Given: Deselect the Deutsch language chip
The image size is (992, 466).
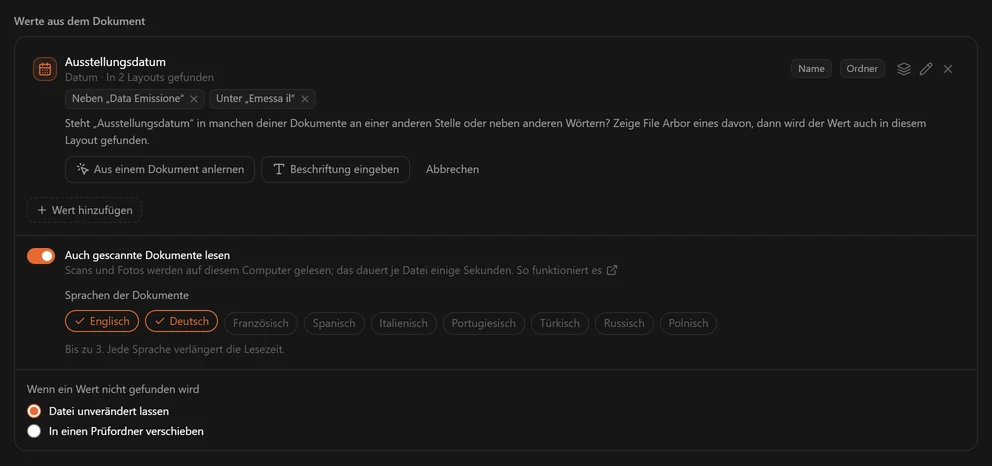Looking at the screenshot, I should tap(182, 321).
